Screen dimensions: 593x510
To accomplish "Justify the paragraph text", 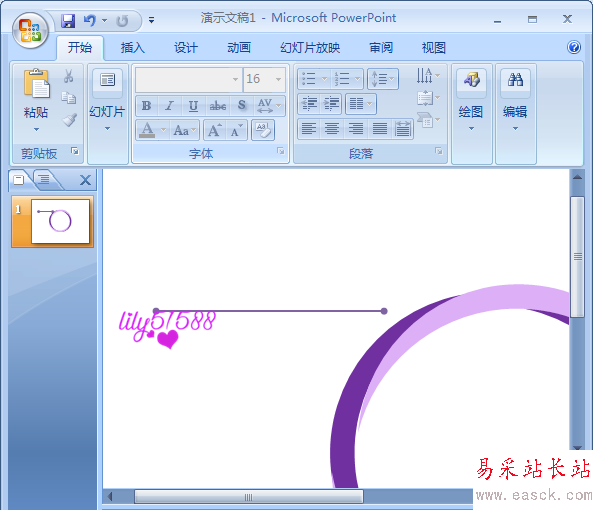I will click(x=379, y=129).
